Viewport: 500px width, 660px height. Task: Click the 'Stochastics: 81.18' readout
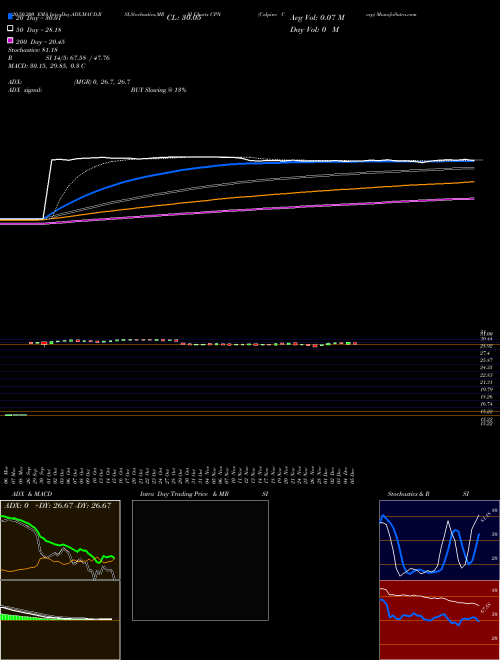33,50
